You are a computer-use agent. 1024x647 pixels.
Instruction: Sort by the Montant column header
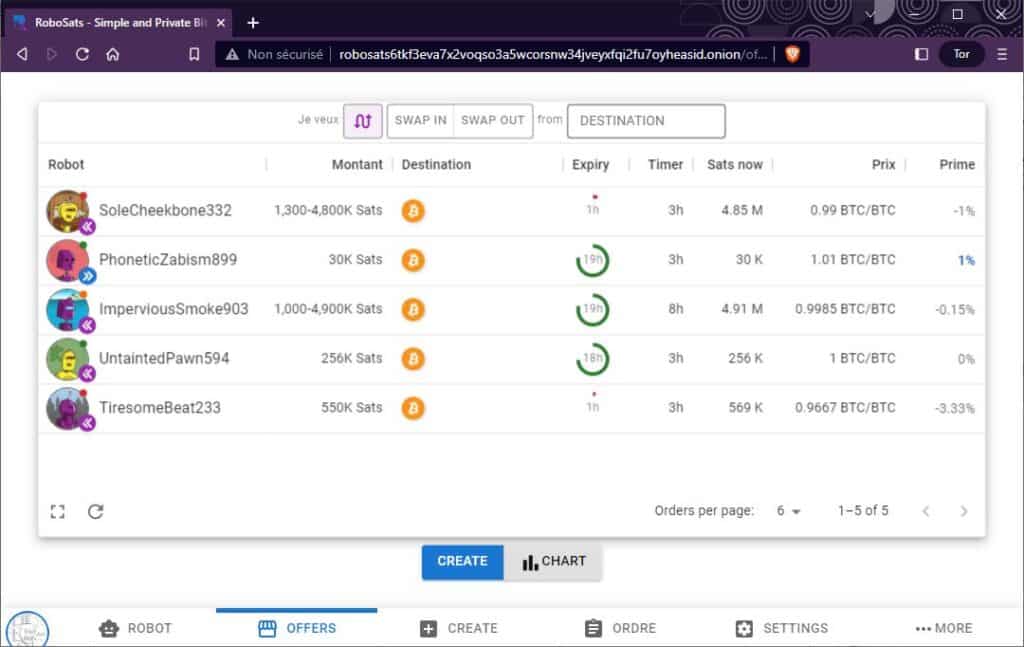tap(357, 165)
